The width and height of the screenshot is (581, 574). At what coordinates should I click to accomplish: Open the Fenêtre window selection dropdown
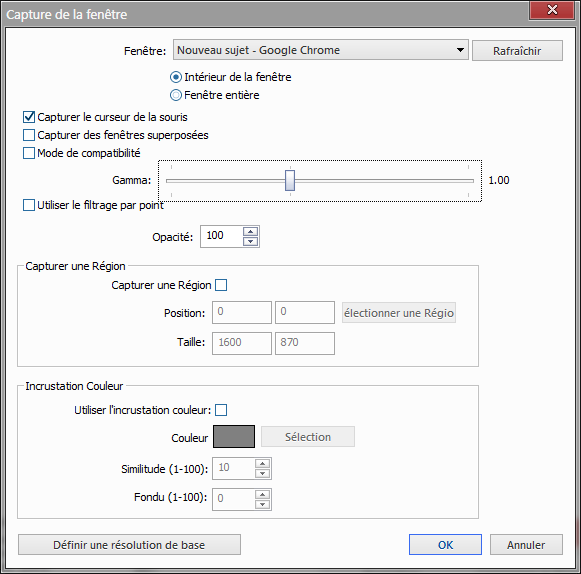tap(321, 50)
